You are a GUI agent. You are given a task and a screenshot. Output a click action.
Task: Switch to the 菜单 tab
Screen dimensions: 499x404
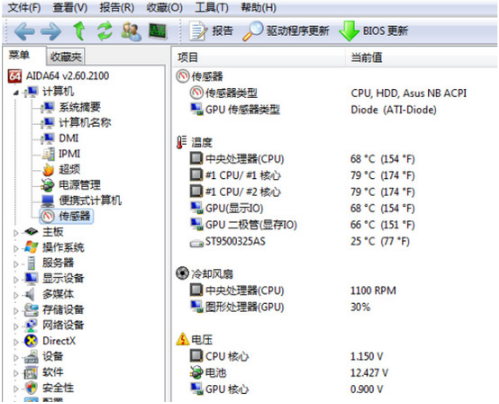pyautogui.click(x=19, y=55)
